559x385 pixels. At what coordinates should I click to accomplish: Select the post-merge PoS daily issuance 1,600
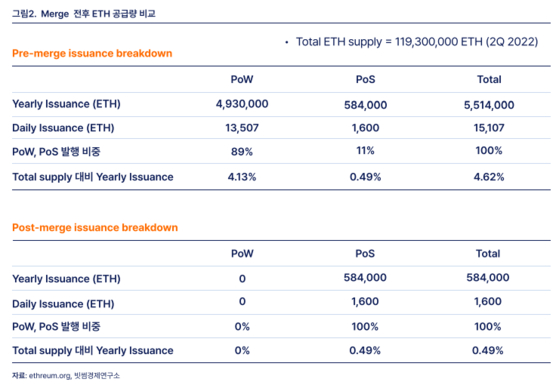point(365,302)
